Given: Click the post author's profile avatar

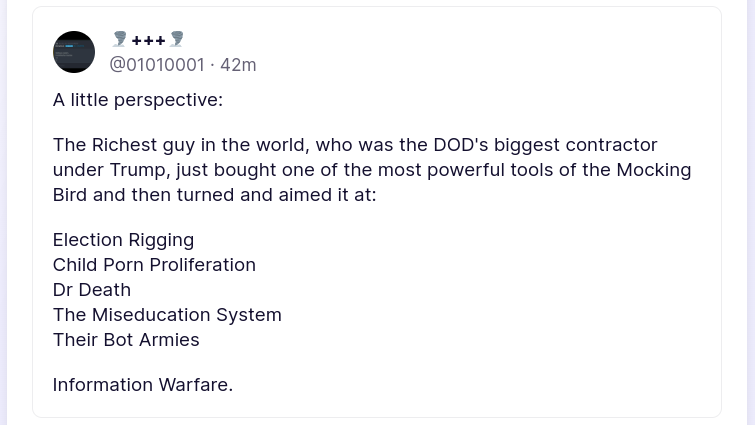Looking at the screenshot, I should coord(74,52).
